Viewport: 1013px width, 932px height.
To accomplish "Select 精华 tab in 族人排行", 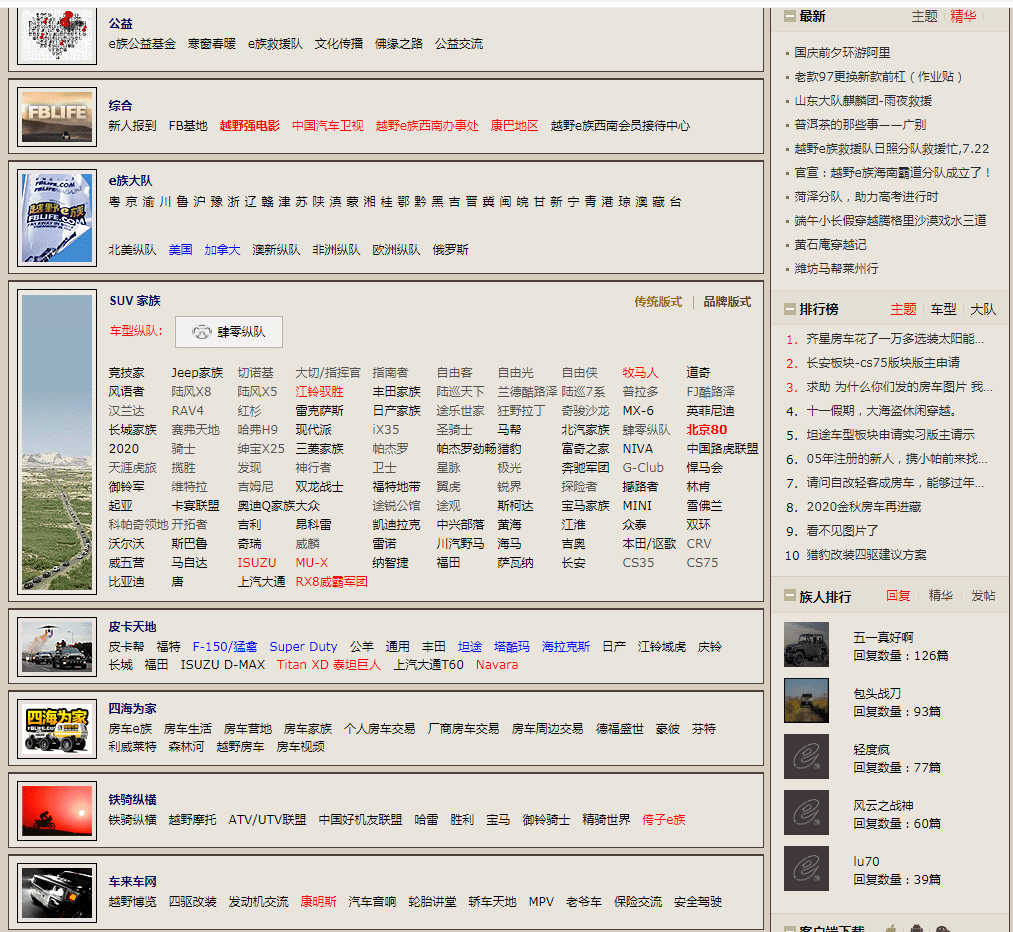I will [941, 595].
